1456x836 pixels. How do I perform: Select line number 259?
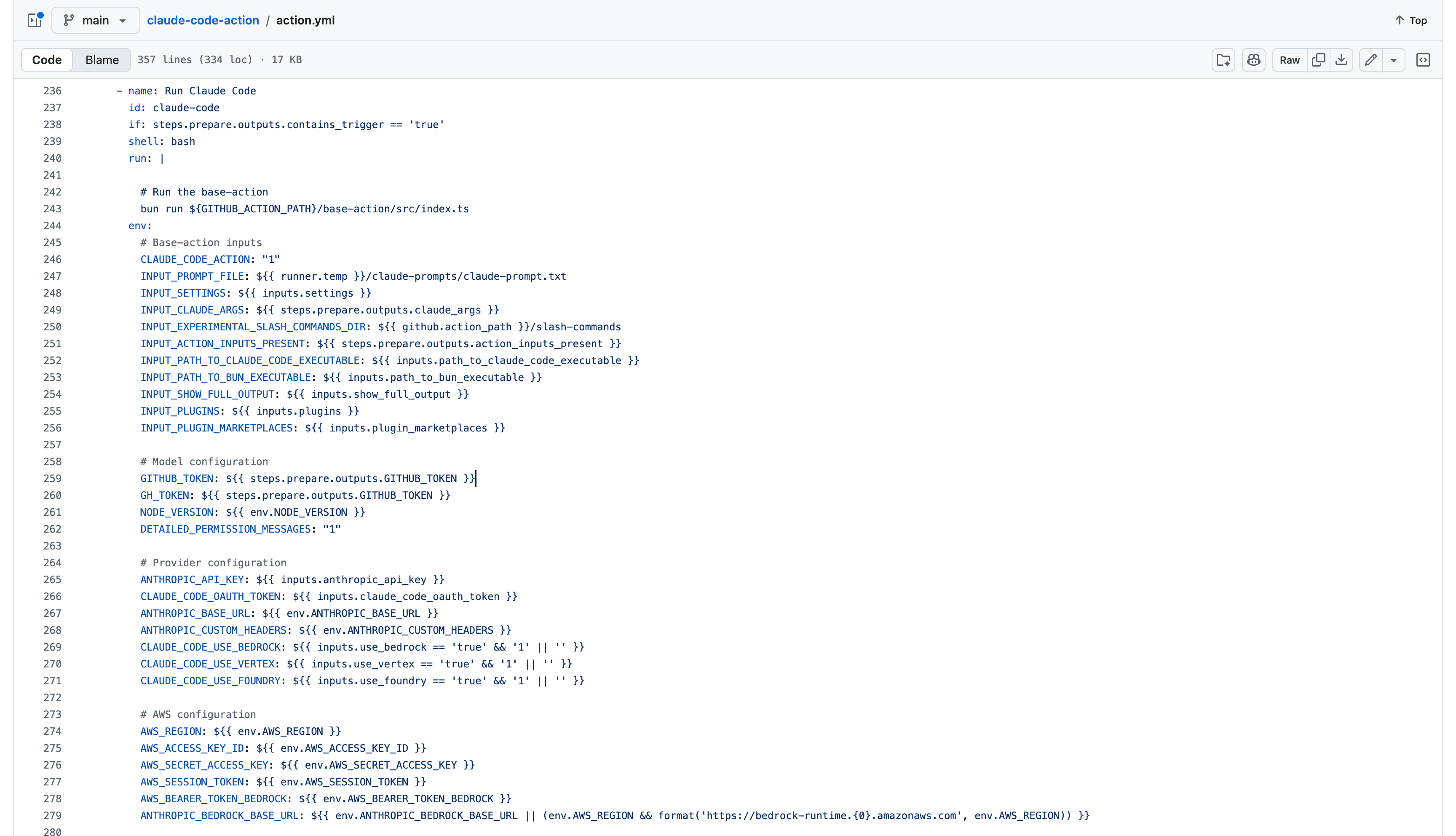click(52, 478)
